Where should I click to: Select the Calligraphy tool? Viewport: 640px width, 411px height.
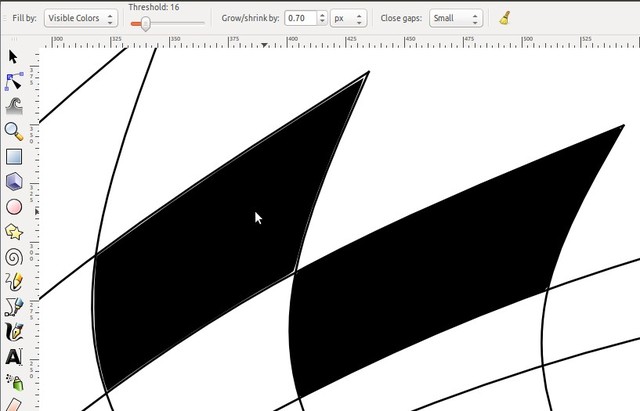pos(14,332)
